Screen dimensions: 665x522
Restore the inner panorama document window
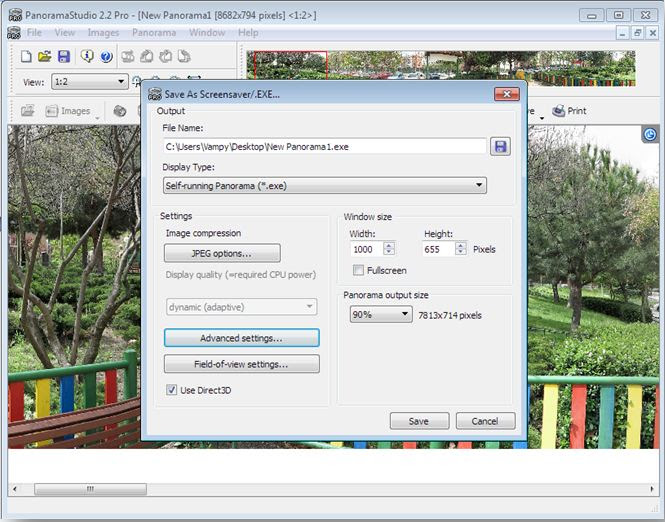pyautogui.click(x=637, y=33)
